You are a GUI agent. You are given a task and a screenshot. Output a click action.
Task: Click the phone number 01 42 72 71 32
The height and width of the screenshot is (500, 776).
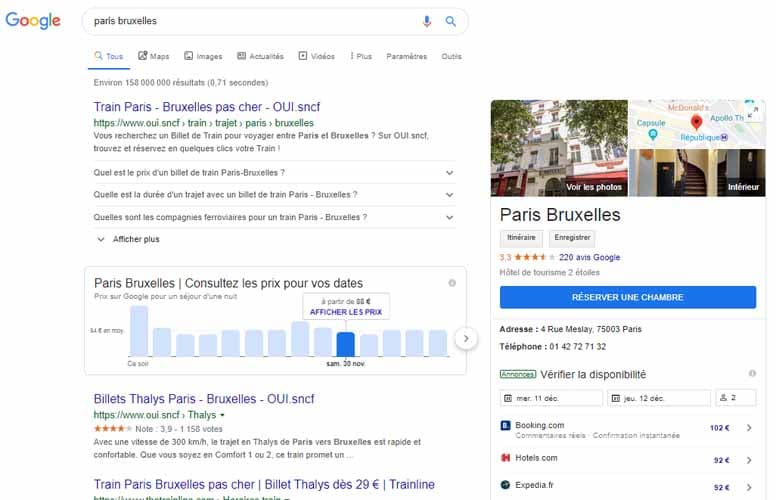(x=578, y=347)
